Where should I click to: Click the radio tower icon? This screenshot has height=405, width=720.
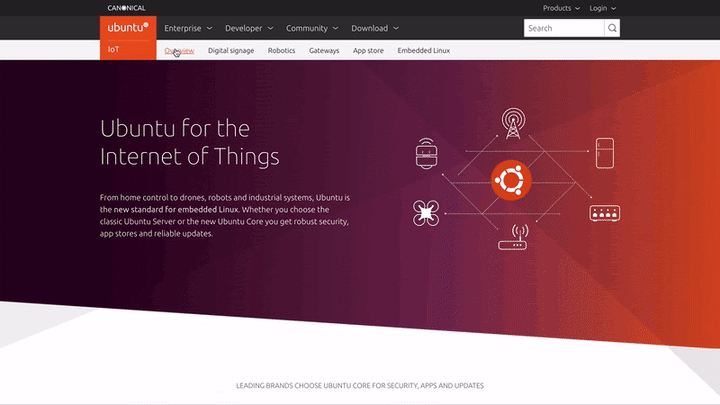click(x=513, y=123)
